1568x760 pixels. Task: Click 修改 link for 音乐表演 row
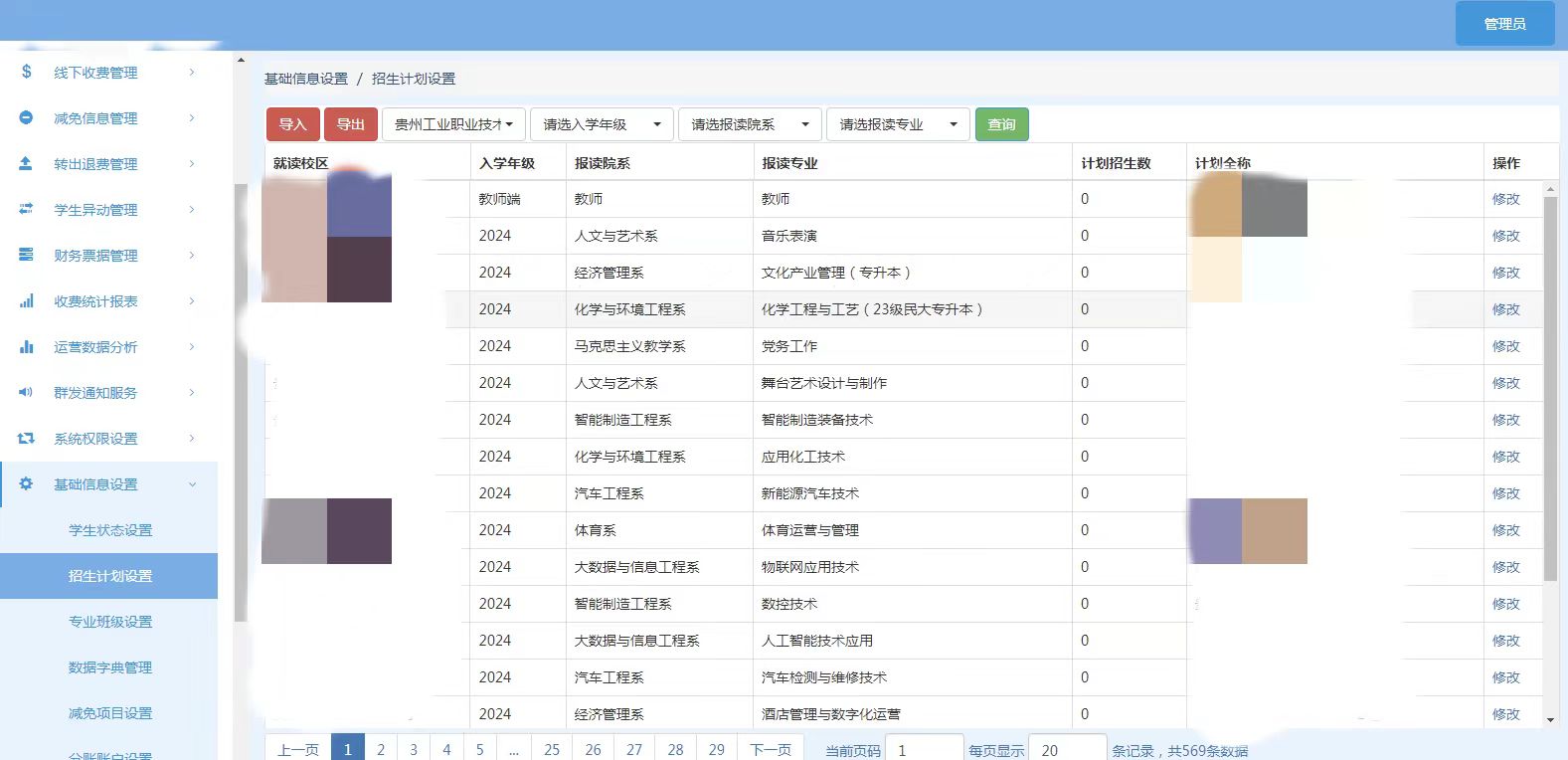click(x=1505, y=236)
